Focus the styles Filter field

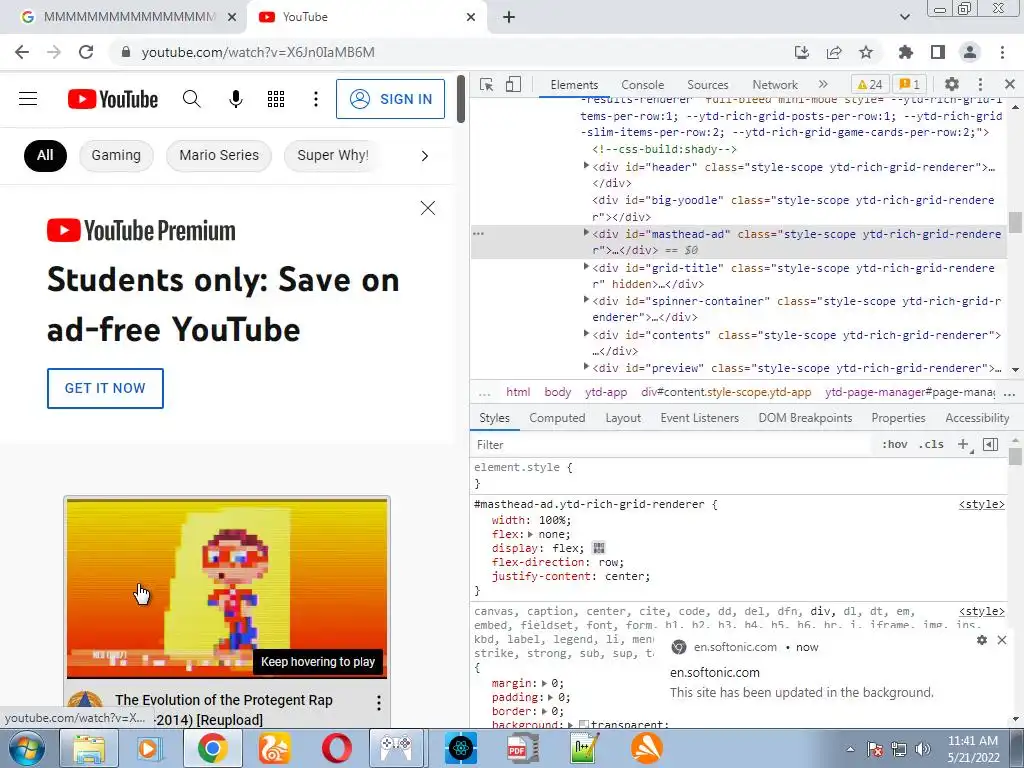(x=673, y=445)
